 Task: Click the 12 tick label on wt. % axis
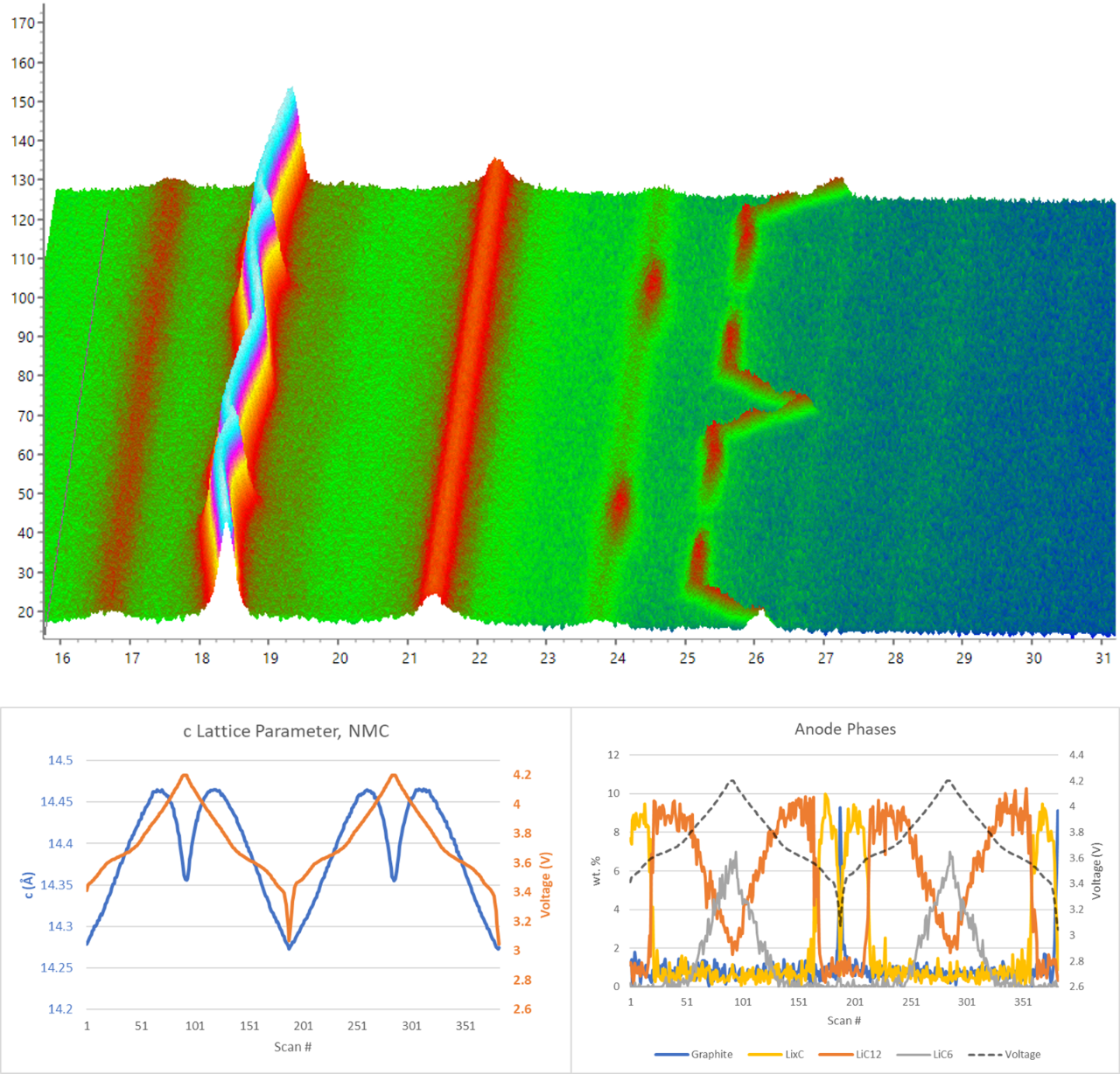613,755
